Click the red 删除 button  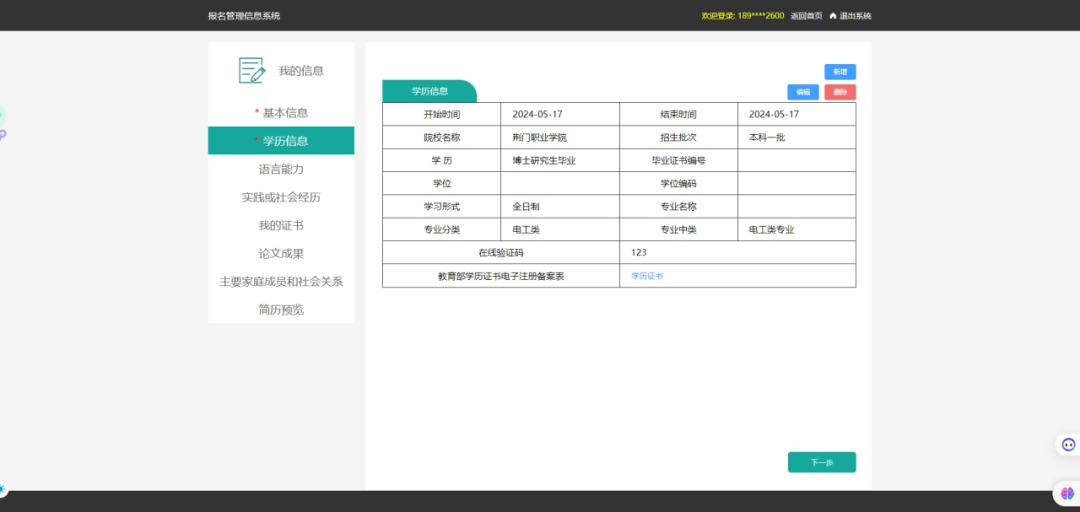point(840,92)
